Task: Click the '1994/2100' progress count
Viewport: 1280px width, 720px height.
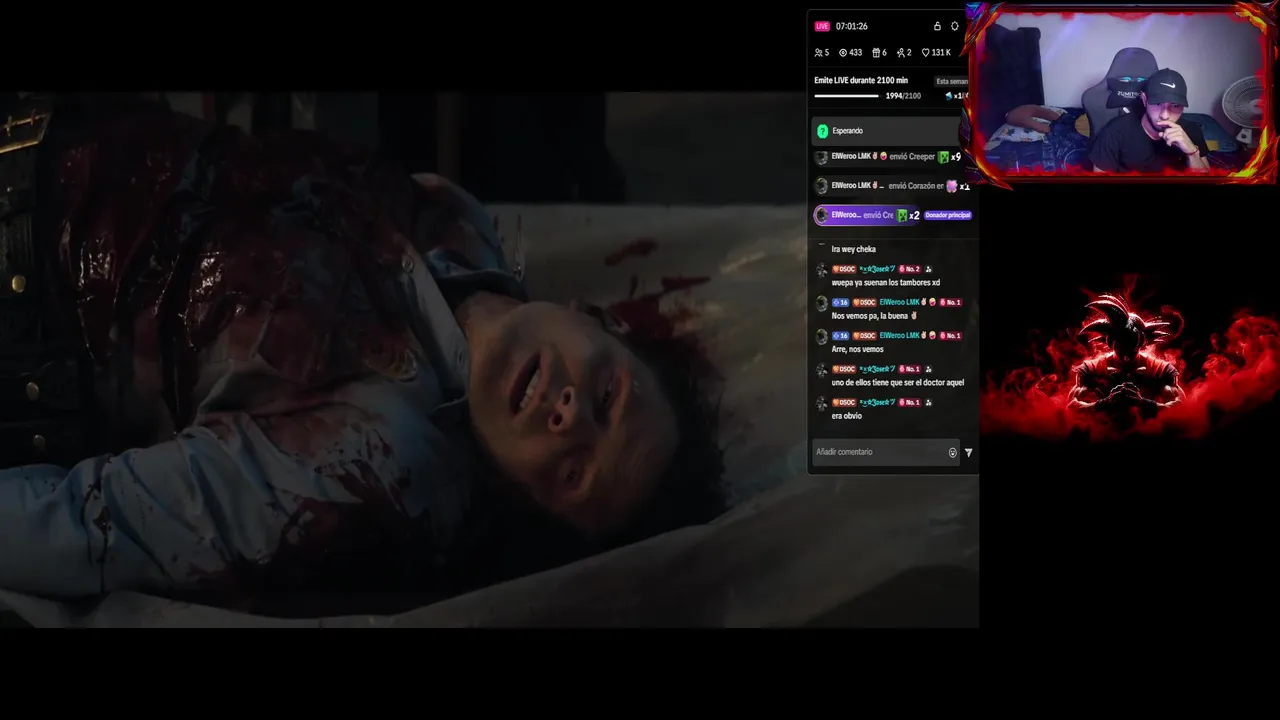Action: click(903, 96)
